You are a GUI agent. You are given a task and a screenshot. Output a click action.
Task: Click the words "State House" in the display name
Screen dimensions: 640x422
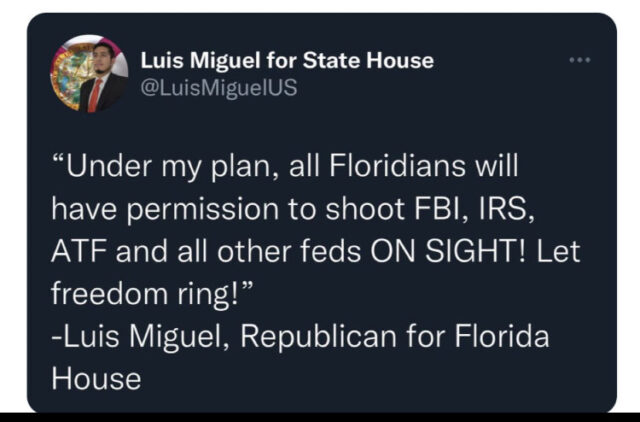tap(368, 60)
